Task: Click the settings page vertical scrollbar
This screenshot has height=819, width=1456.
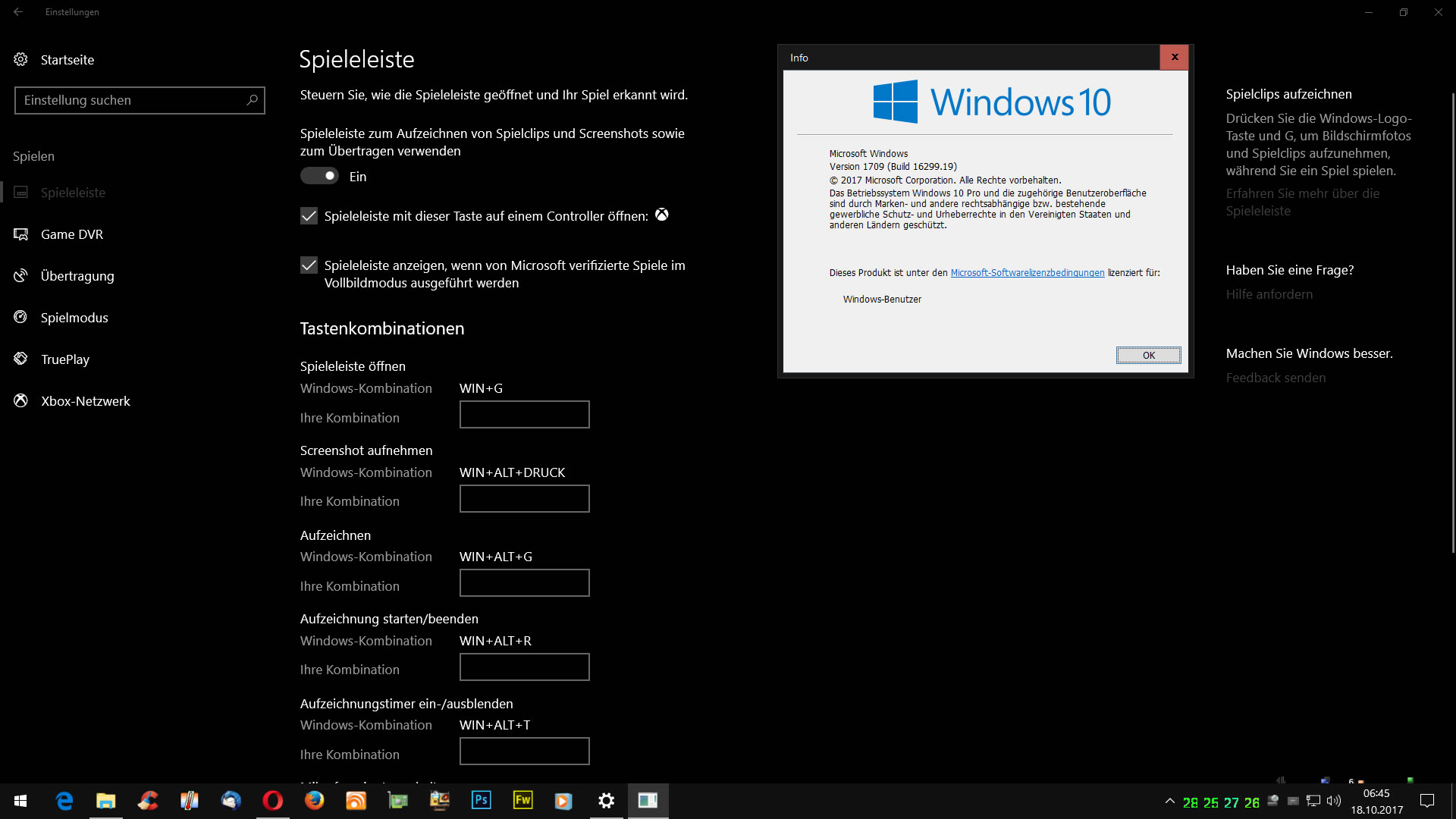Action: click(1452, 322)
